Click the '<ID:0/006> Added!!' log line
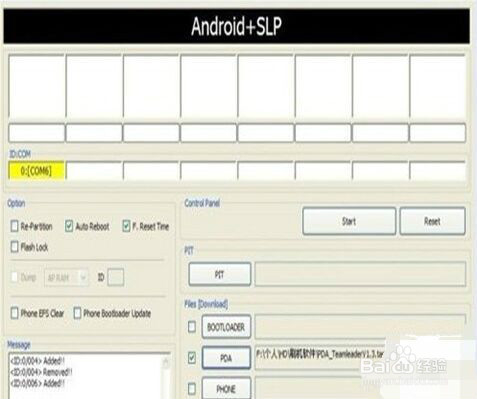The image size is (477, 399). pyautogui.click(x=37, y=383)
